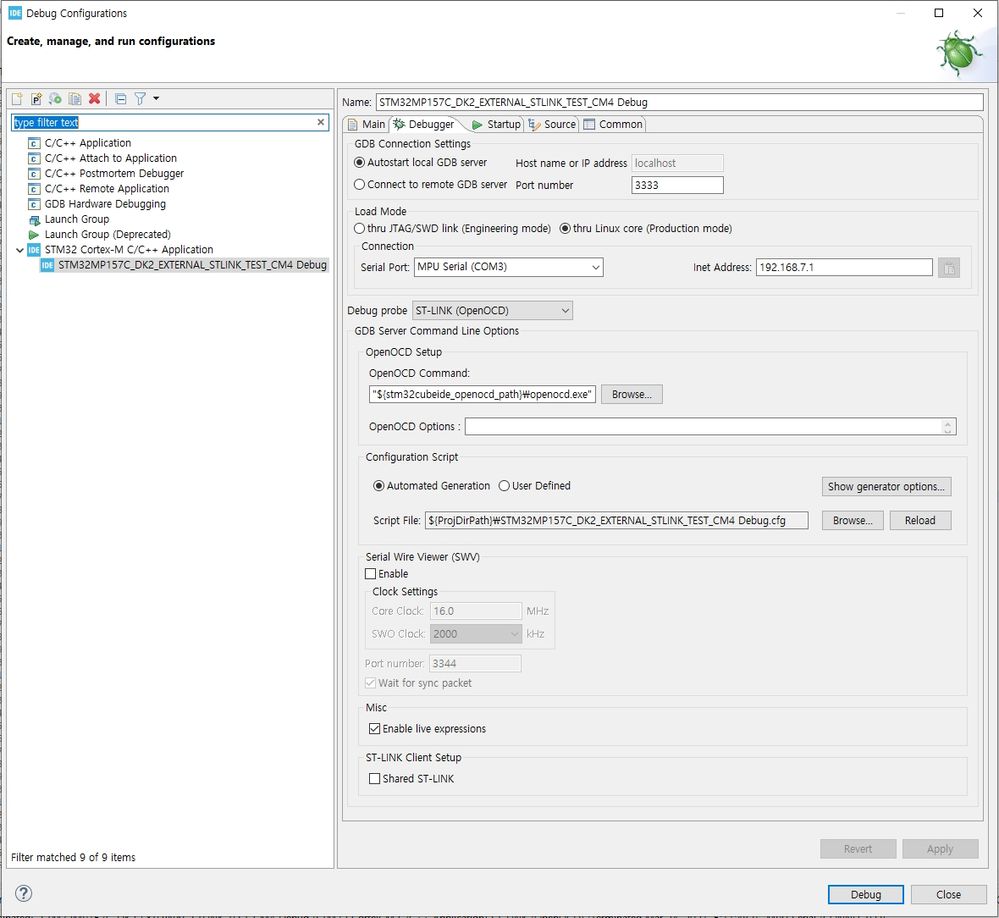Select C/C++ Remote Application item

pyautogui.click(x=106, y=189)
